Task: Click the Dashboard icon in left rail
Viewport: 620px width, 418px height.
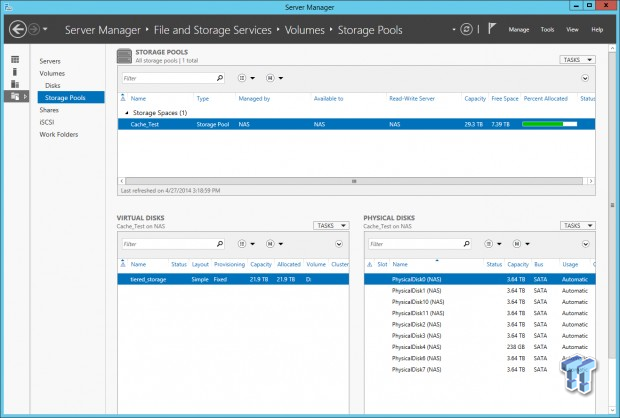Action: 15,59
